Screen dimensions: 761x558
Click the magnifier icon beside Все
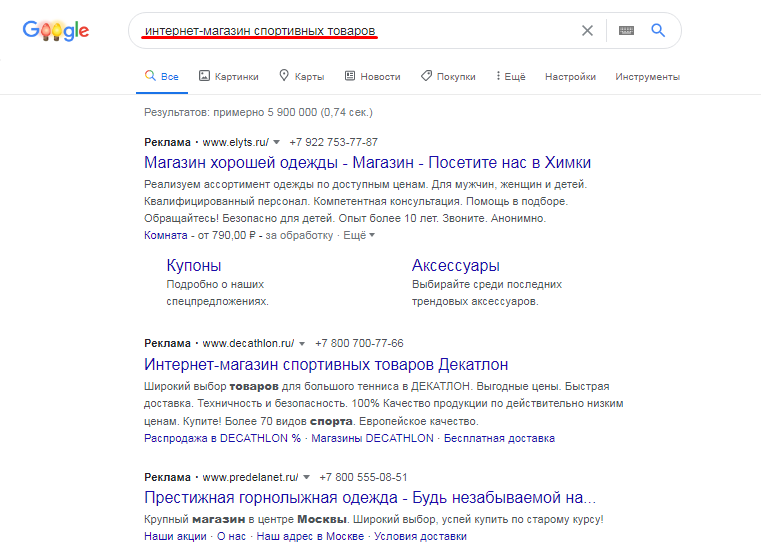(150, 76)
